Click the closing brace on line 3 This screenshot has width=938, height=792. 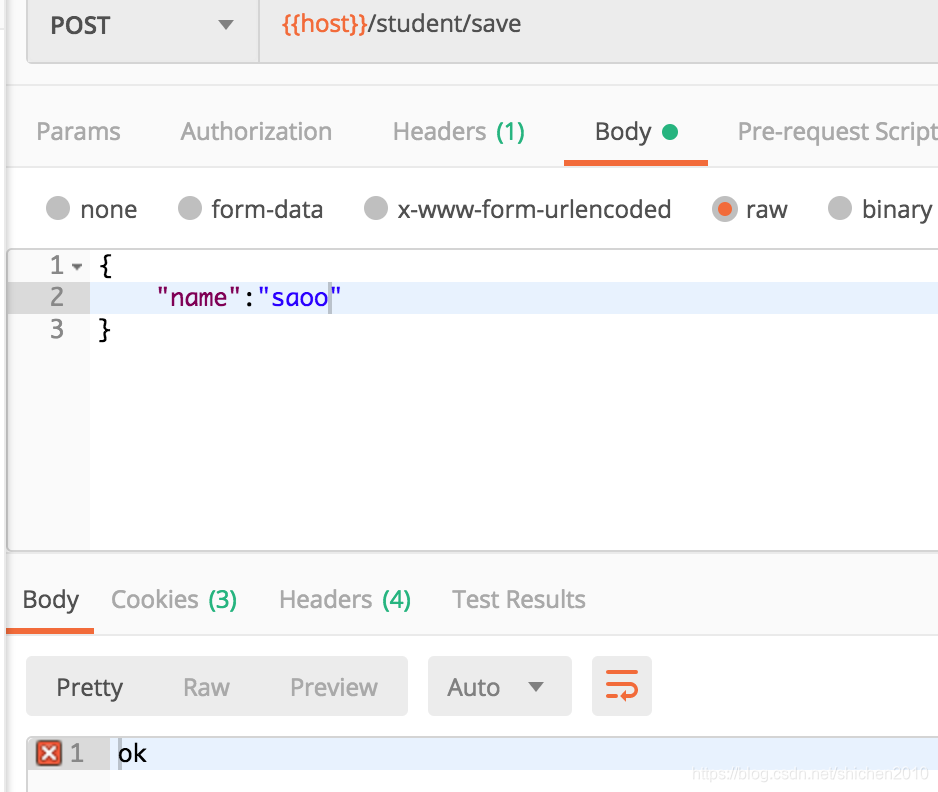pyautogui.click(x=105, y=330)
